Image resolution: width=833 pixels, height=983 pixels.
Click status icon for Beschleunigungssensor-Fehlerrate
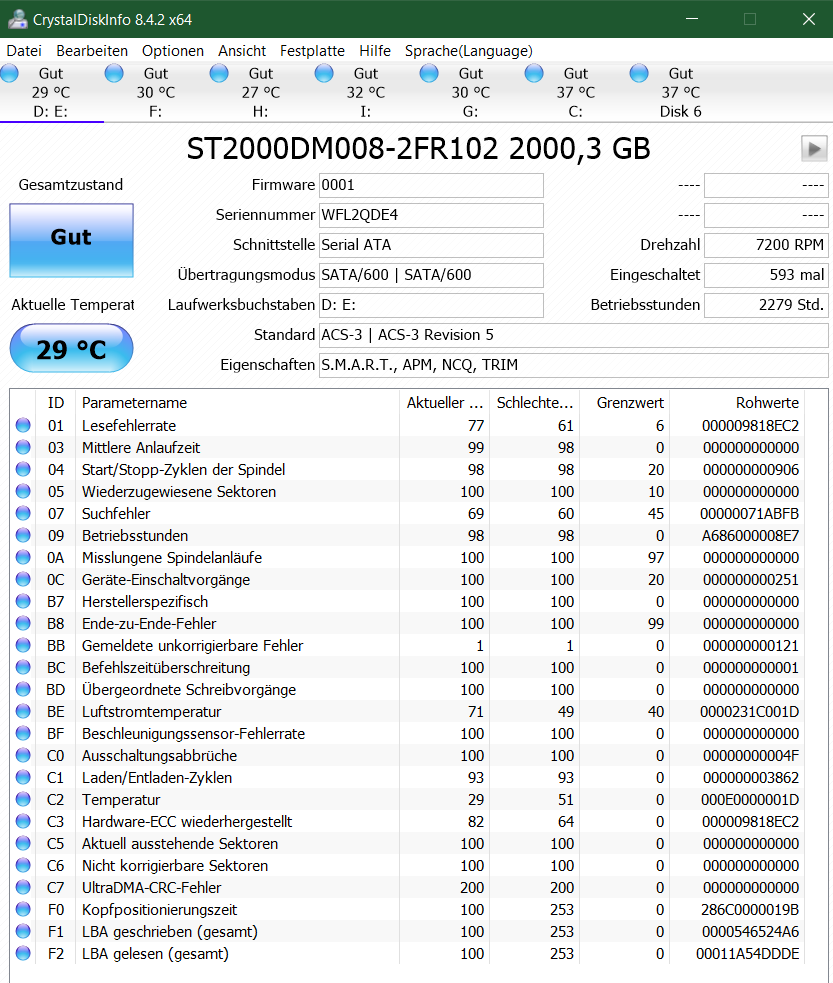[x=23, y=733]
